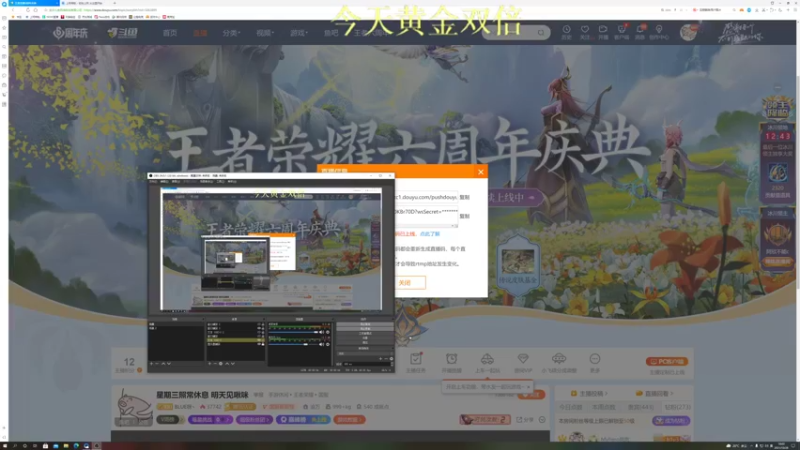Click the Douyu fish logo
Viewport: 800px width, 450px height.
122,33
